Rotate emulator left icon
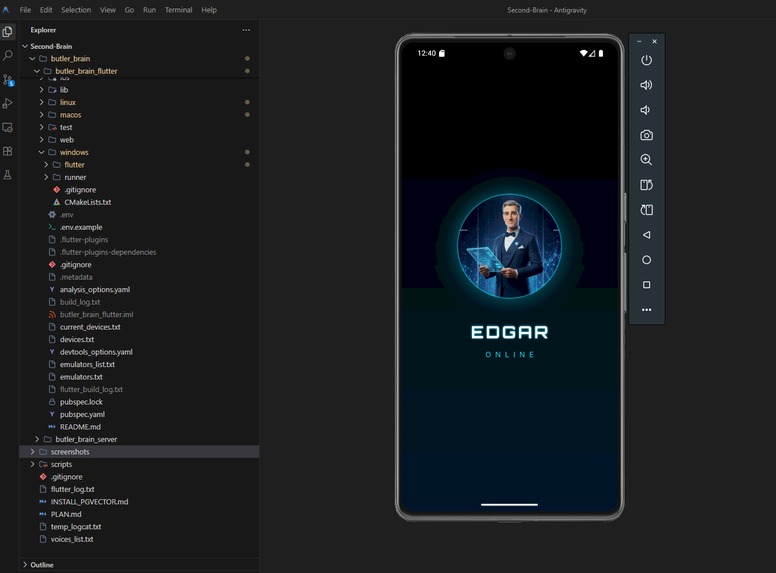Viewport: 776px width, 573px height. tap(646, 185)
